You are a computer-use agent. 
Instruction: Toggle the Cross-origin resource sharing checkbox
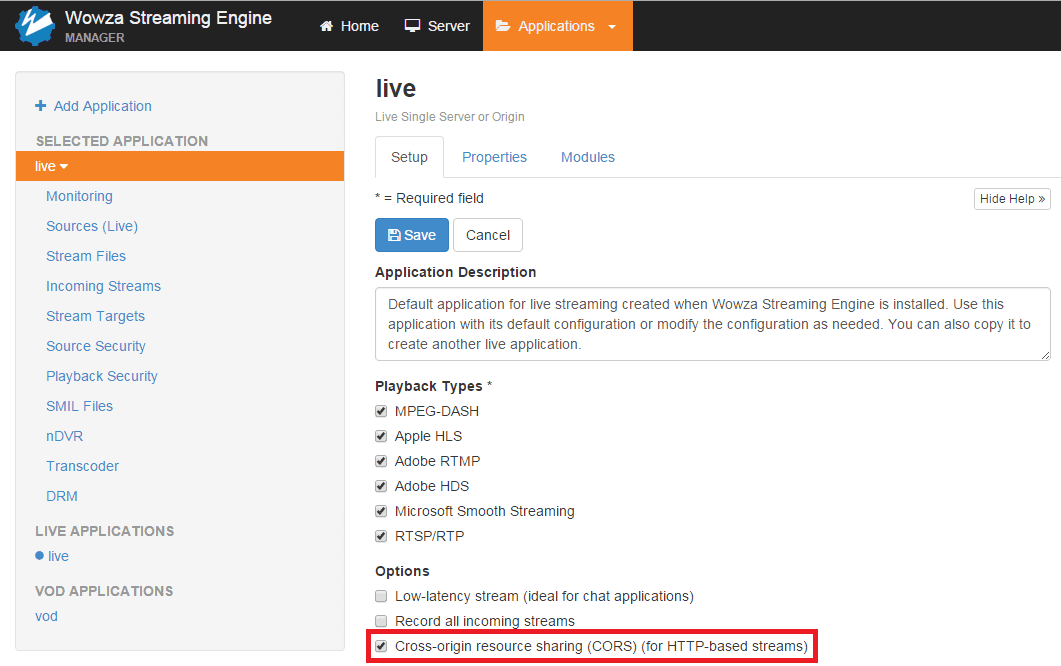coord(381,646)
